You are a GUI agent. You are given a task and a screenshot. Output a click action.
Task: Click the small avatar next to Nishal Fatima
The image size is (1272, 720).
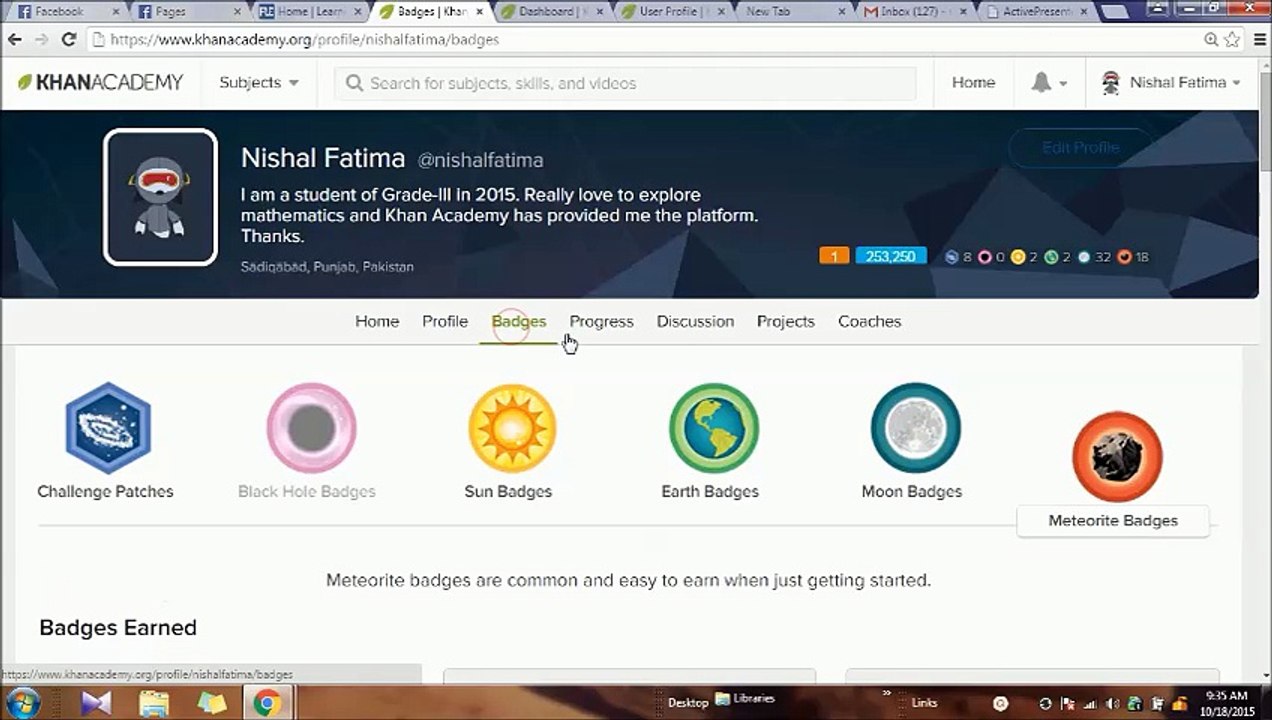click(x=1110, y=83)
